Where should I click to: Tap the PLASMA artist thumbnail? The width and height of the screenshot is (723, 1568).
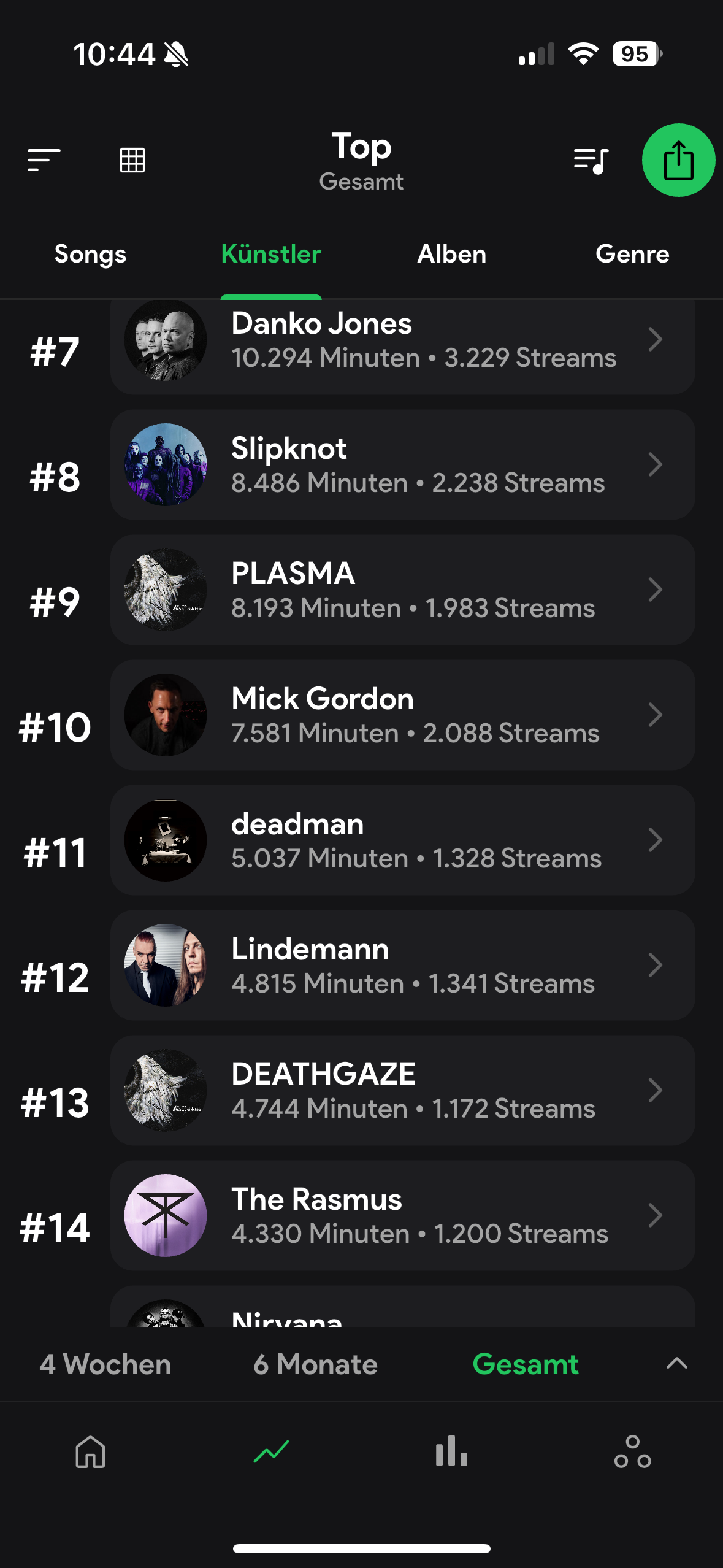pos(166,590)
